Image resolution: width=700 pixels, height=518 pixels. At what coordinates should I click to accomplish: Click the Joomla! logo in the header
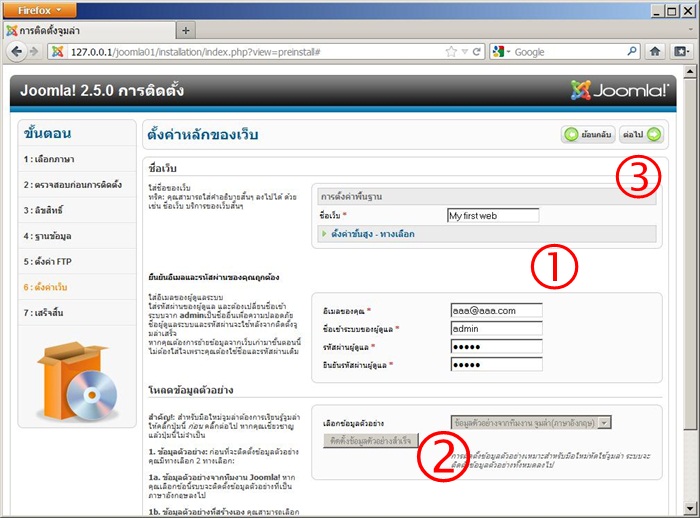point(620,90)
